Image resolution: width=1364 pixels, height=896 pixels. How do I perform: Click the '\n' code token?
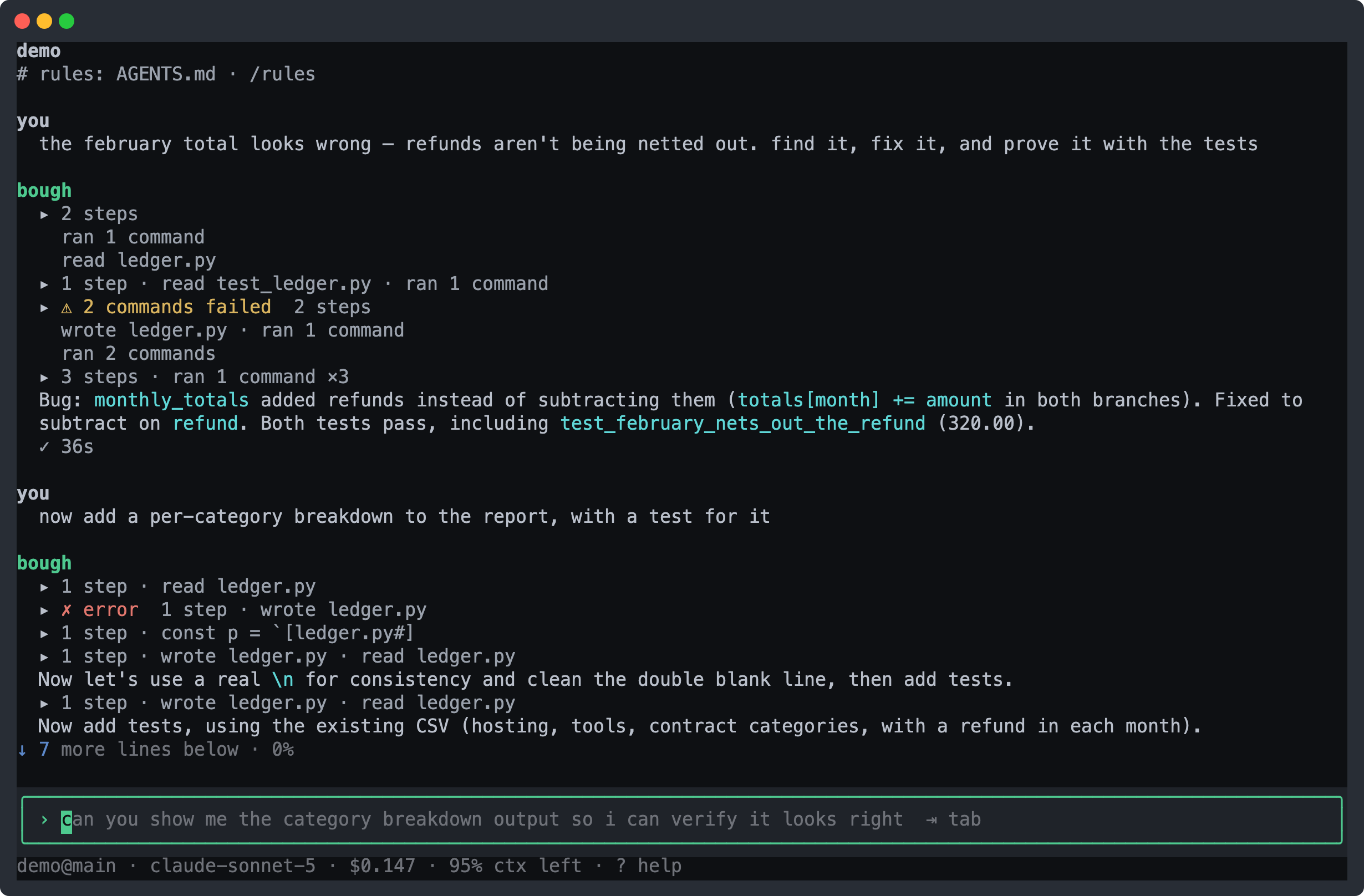[x=283, y=680]
